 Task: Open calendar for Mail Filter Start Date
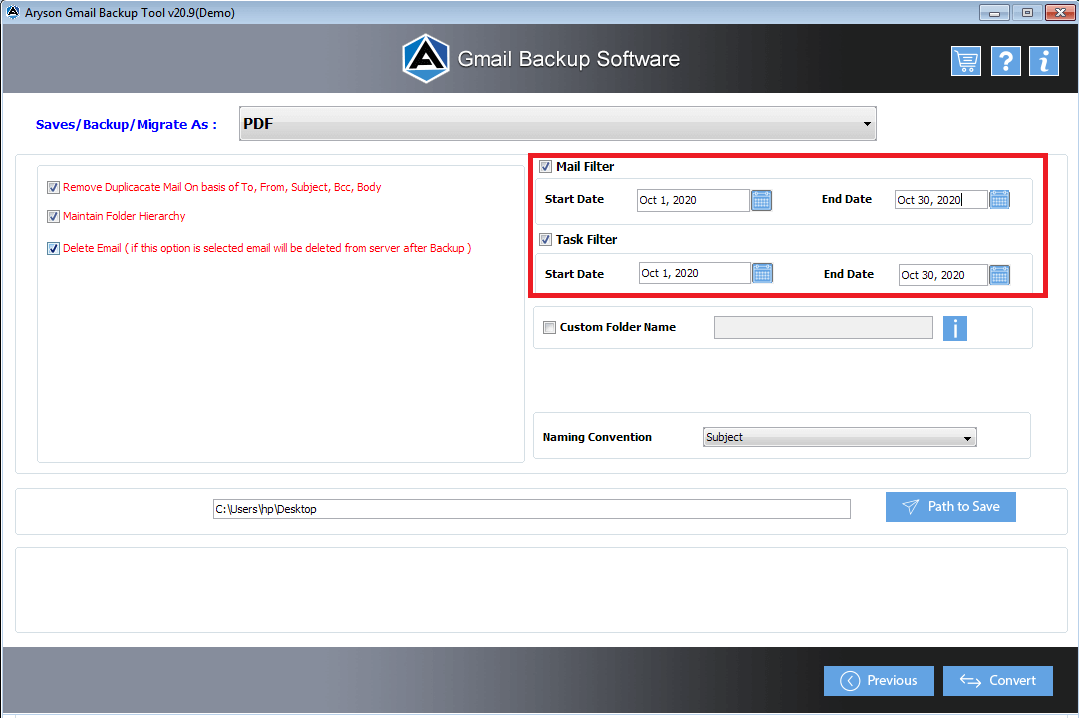point(761,200)
